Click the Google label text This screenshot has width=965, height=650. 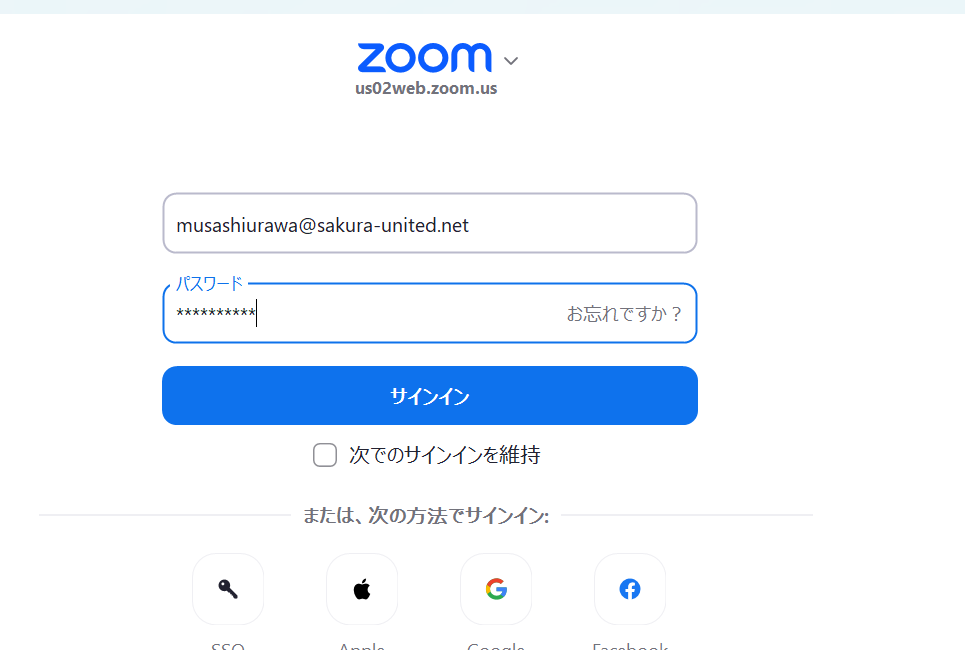pyautogui.click(x=496, y=646)
